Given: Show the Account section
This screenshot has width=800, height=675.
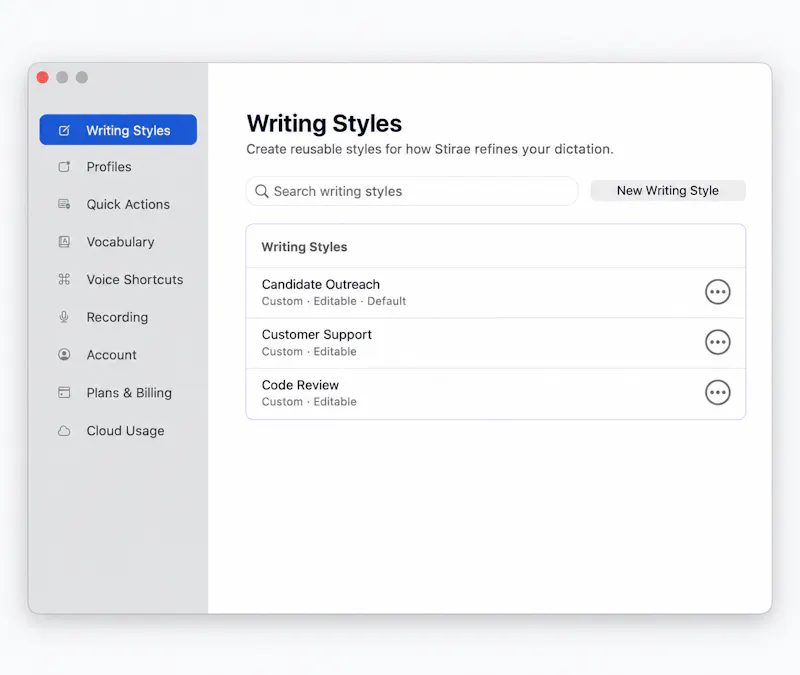Looking at the screenshot, I should coord(118,355).
